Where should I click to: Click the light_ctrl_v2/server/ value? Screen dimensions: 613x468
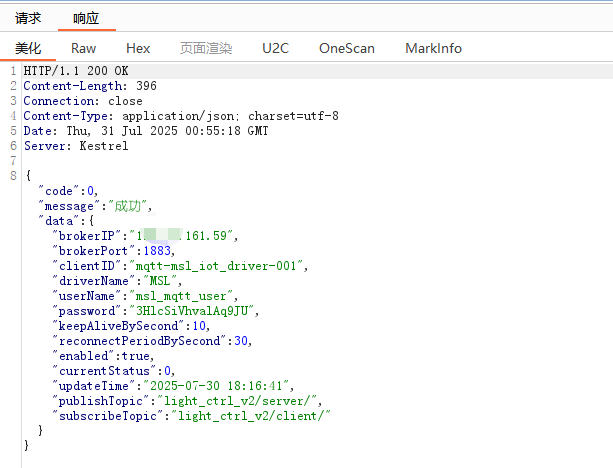pos(237,401)
